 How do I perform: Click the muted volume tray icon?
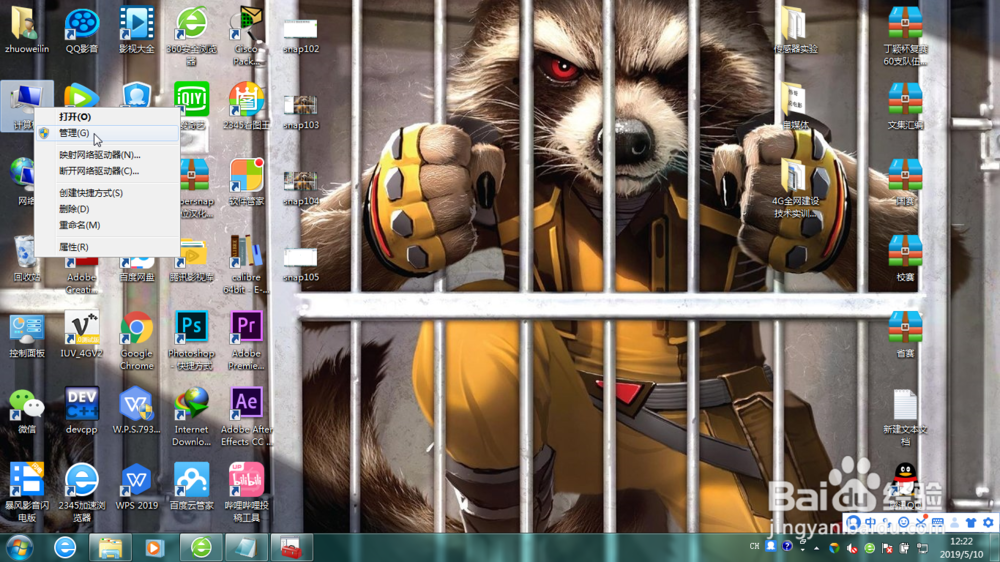coord(852,548)
